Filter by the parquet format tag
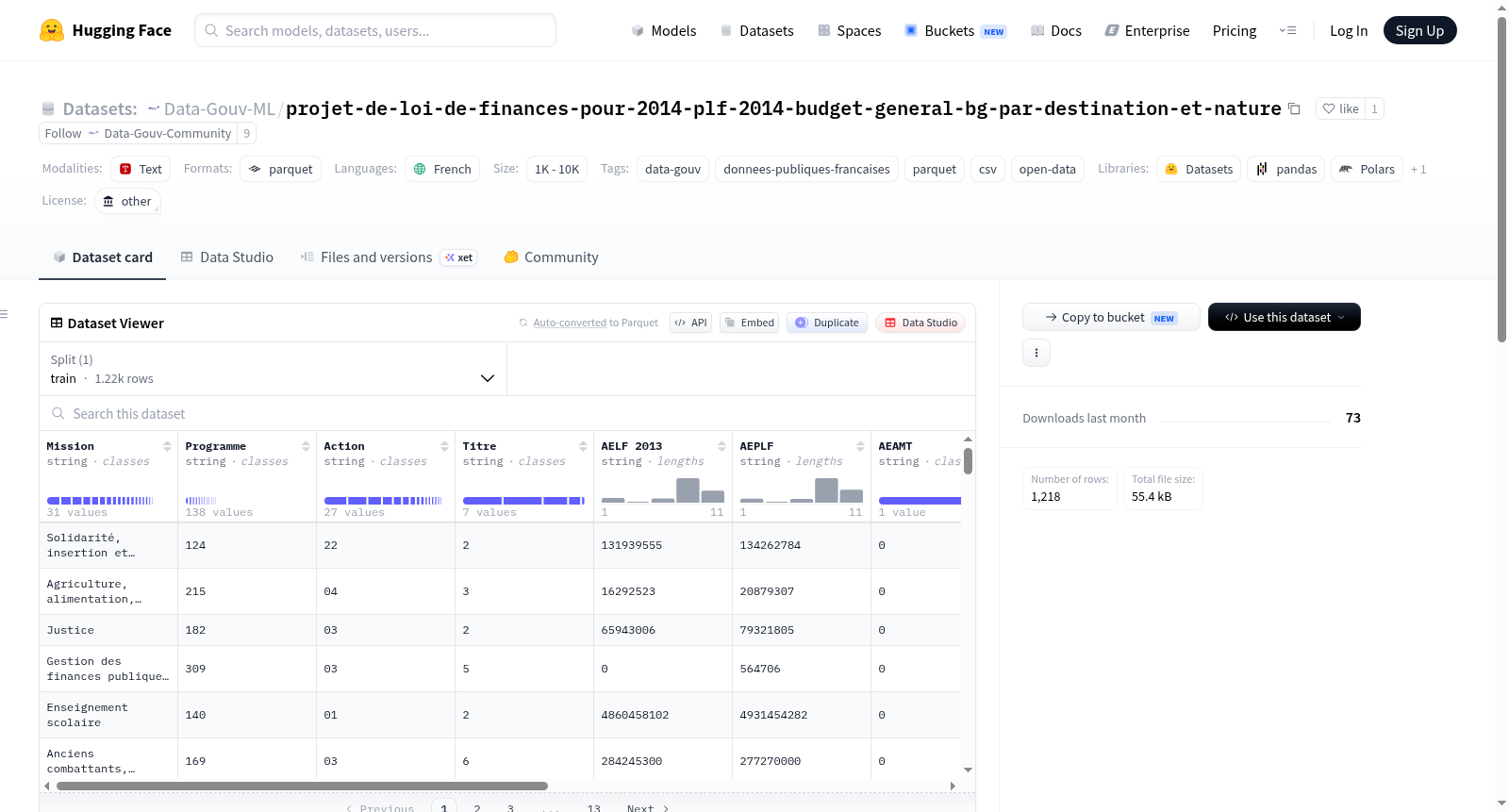Viewport: 1509px width, 812px height. (281, 169)
